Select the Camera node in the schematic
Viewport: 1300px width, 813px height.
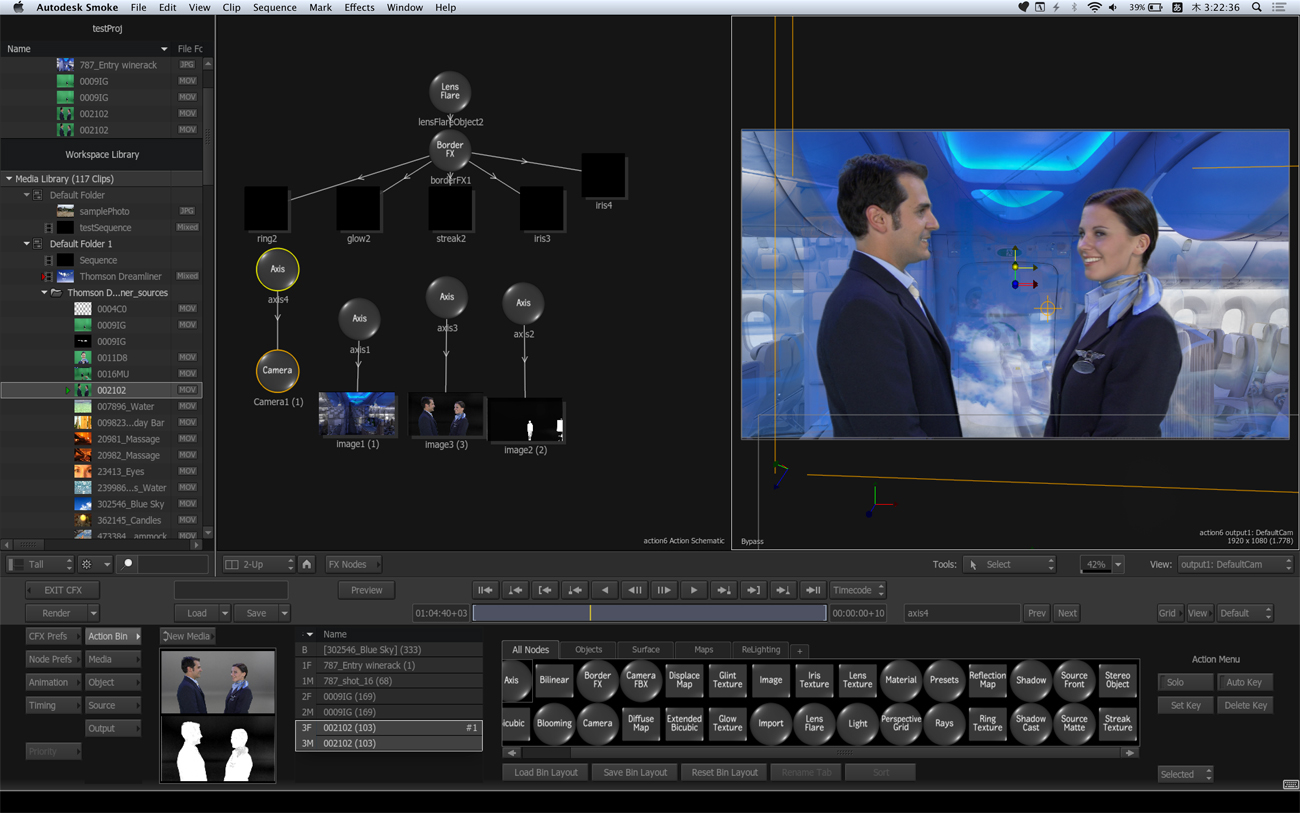277,371
